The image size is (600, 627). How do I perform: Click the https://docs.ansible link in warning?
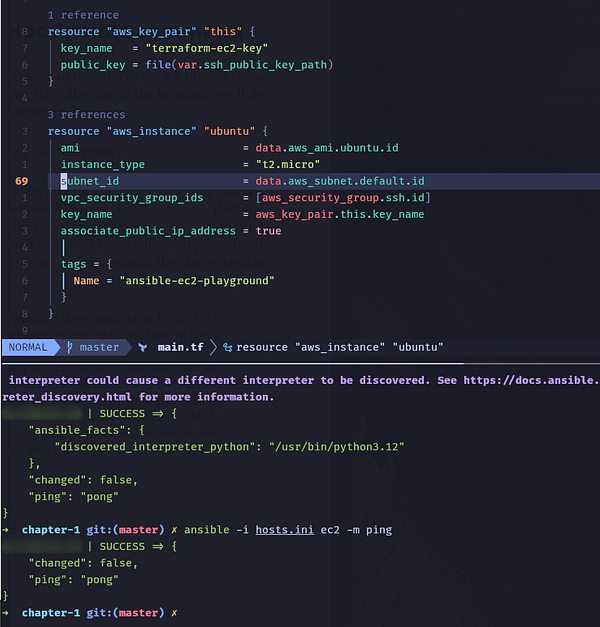coord(532,380)
